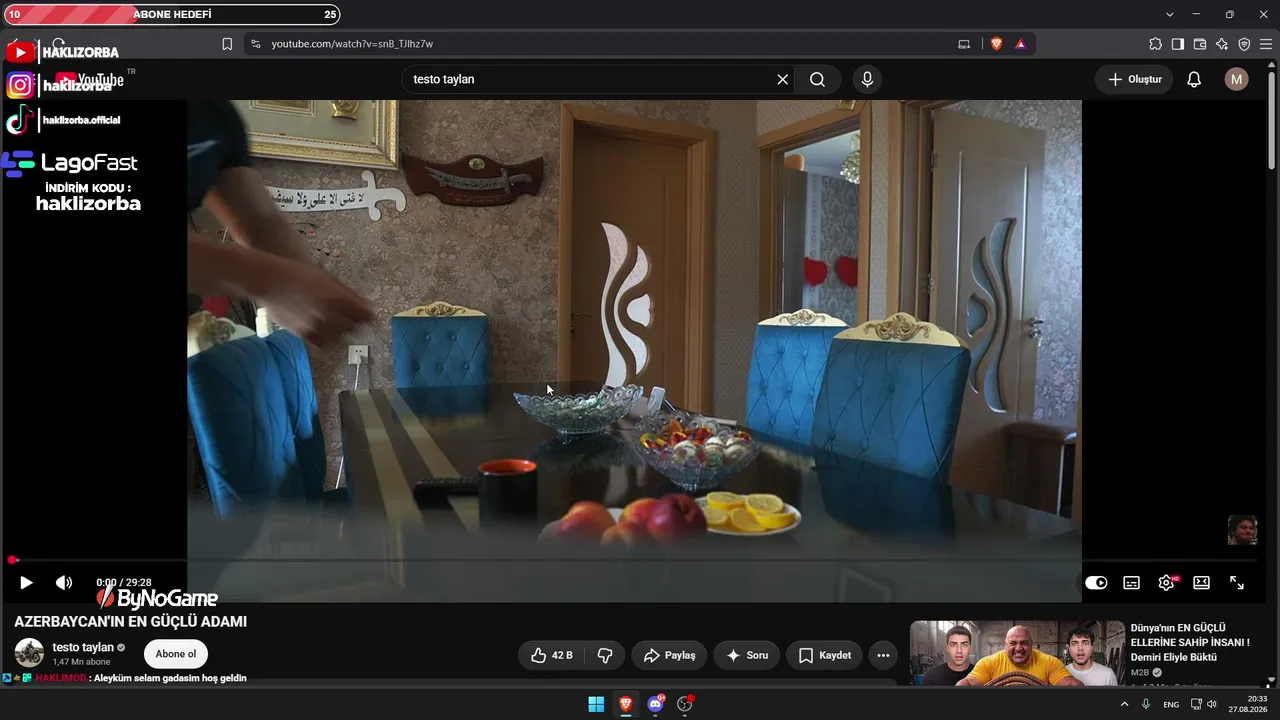
Task: Play the video with the play button
Action: 26,582
